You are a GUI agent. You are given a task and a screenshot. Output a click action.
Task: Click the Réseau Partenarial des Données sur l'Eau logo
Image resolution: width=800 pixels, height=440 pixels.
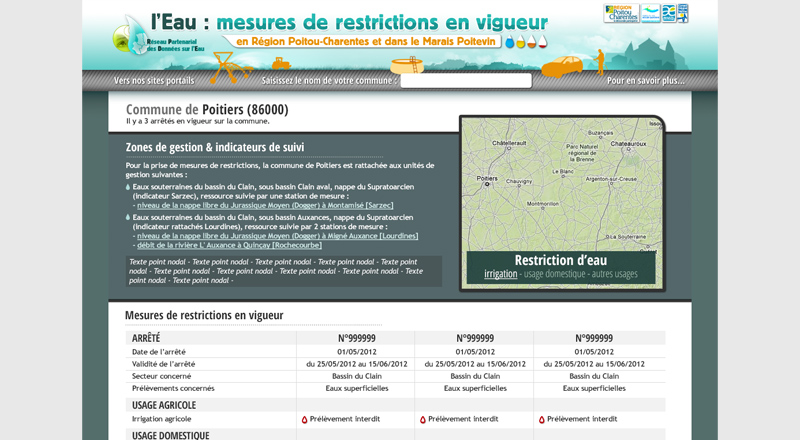(x=158, y=36)
